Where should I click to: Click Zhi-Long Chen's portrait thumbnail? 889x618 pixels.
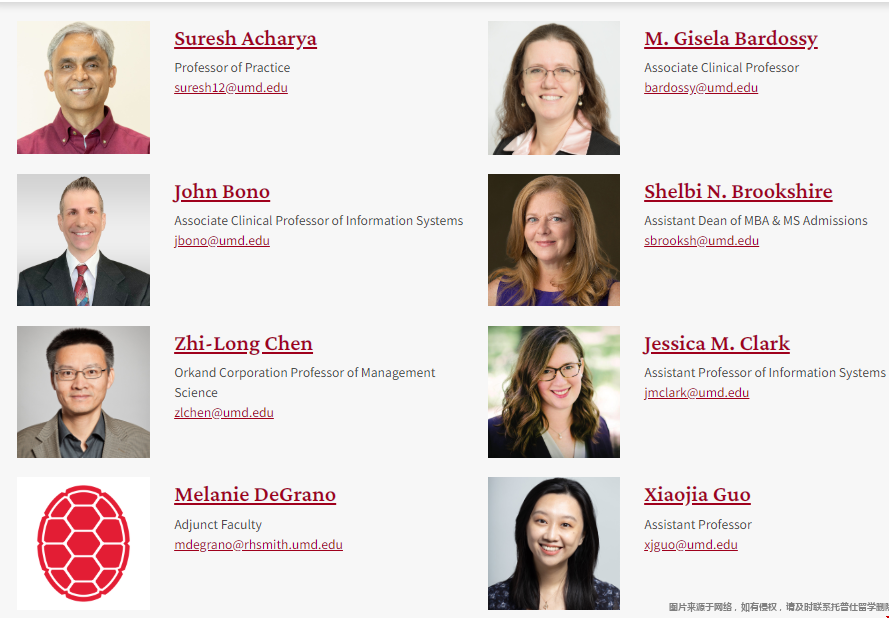pyautogui.click(x=83, y=392)
